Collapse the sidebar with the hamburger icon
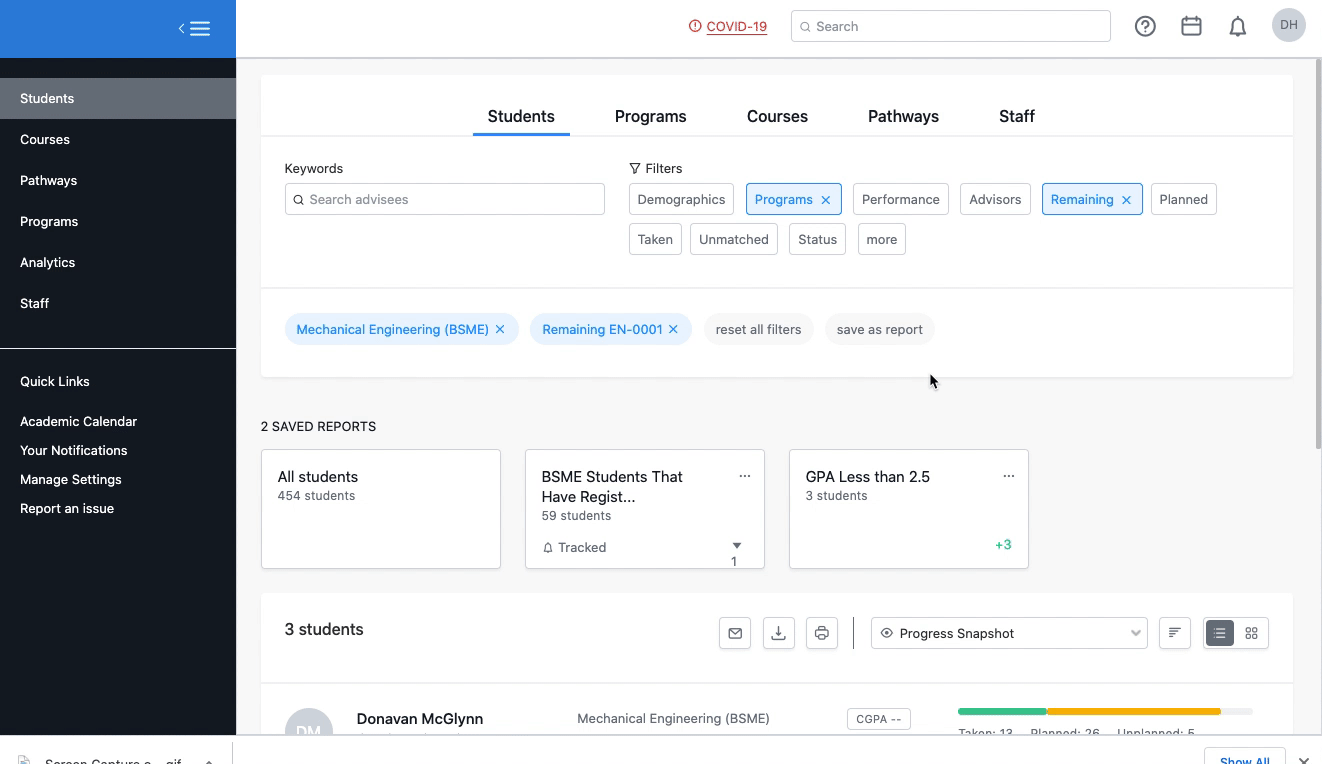 (194, 28)
